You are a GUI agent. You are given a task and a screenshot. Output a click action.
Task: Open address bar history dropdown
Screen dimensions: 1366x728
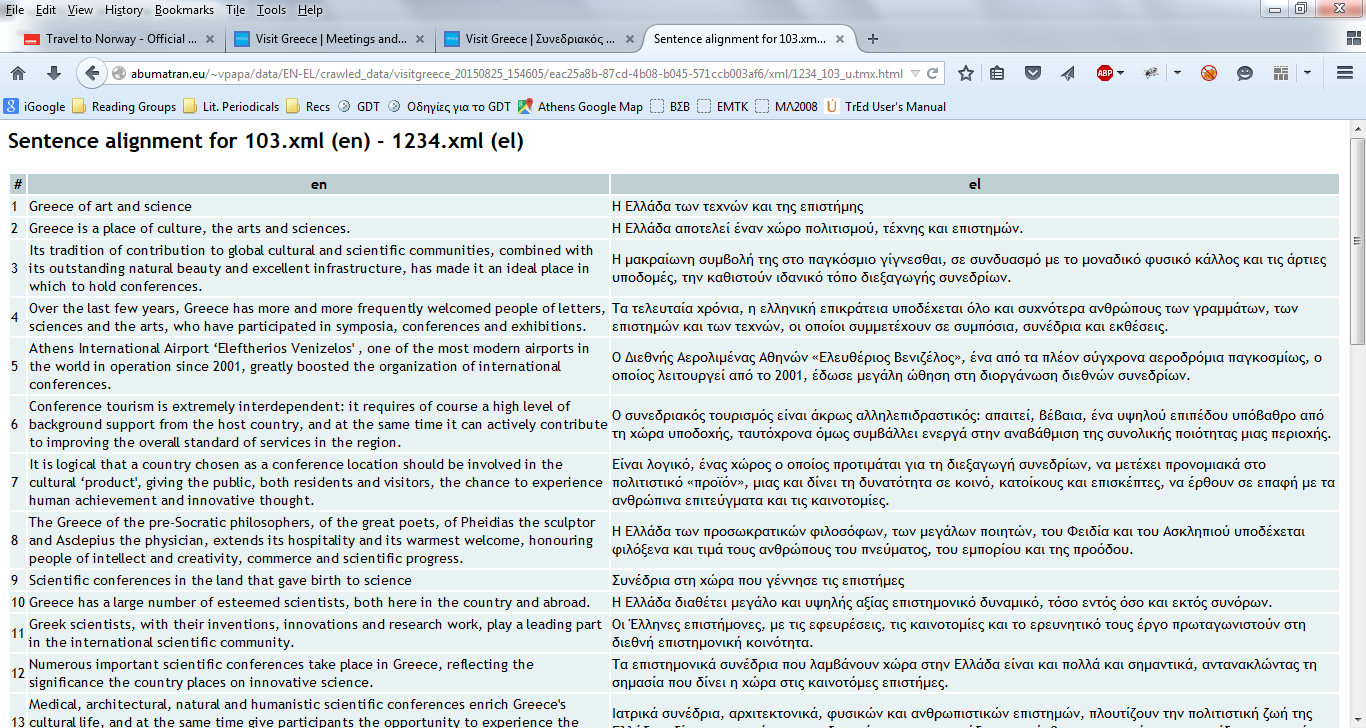[x=914, y=73]
